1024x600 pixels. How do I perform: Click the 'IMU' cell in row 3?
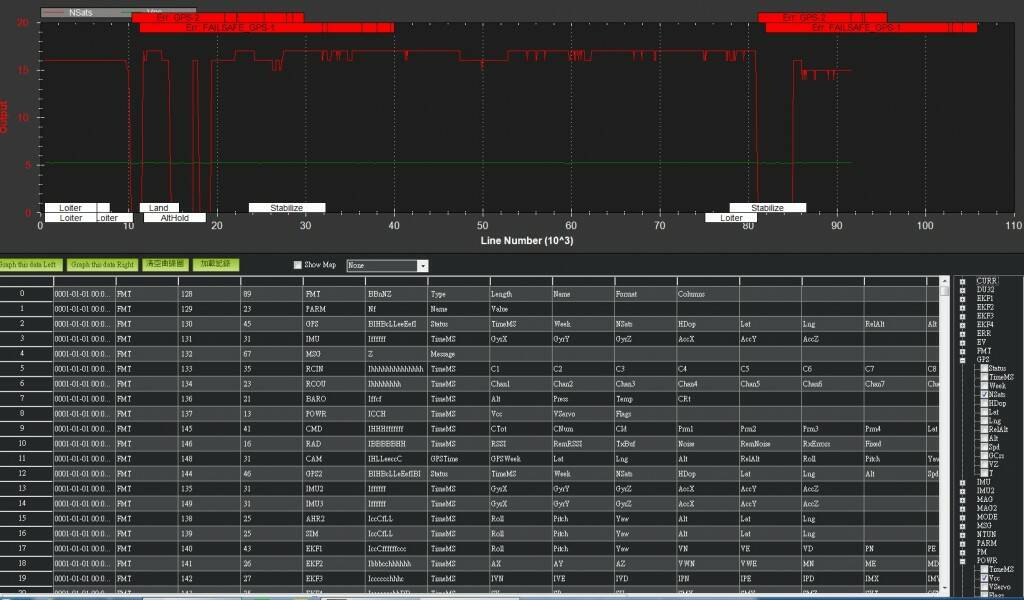pos(333,339)
